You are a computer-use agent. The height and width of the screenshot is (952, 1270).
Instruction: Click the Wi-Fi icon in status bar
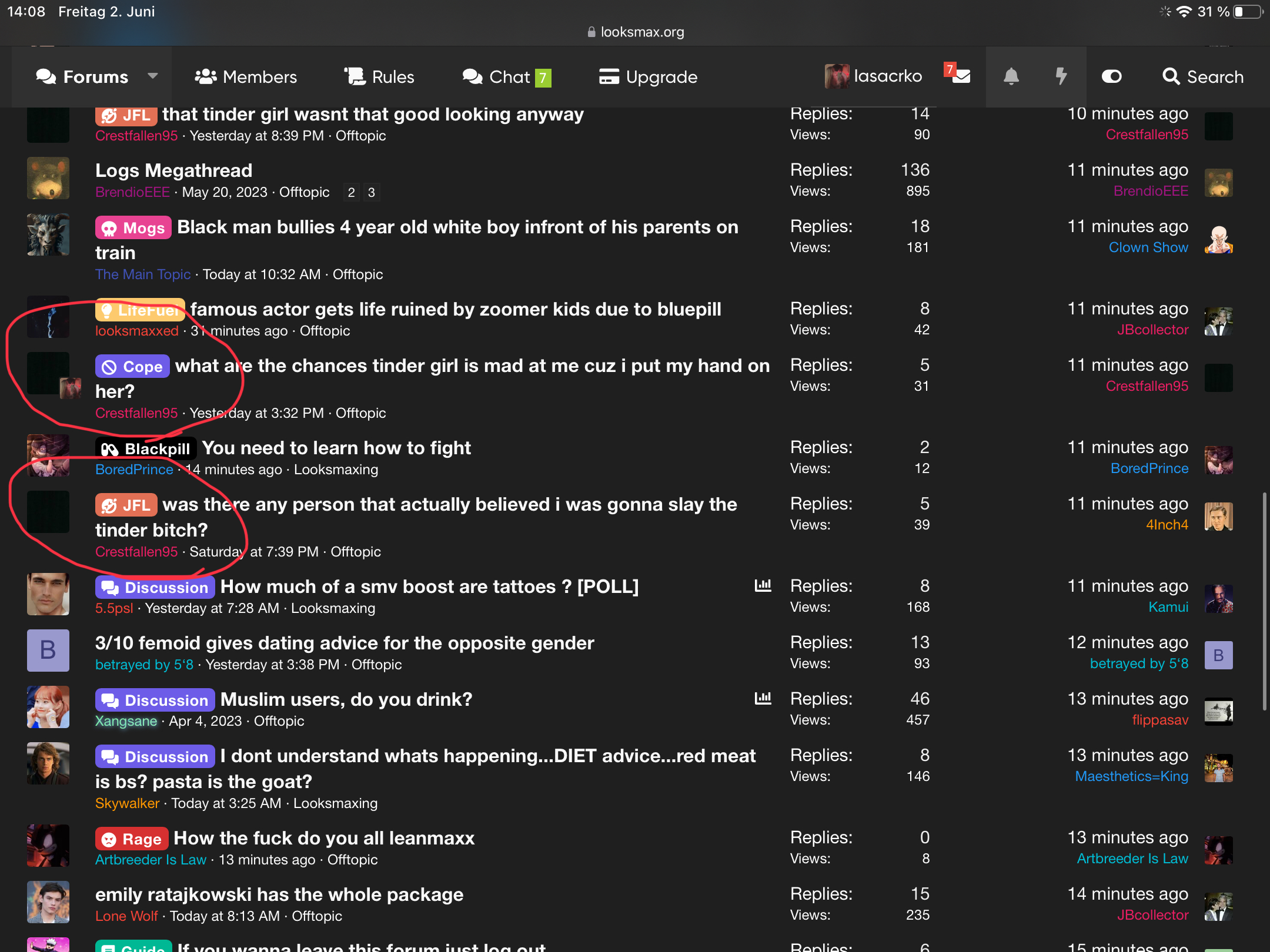tap(1184, 12)
